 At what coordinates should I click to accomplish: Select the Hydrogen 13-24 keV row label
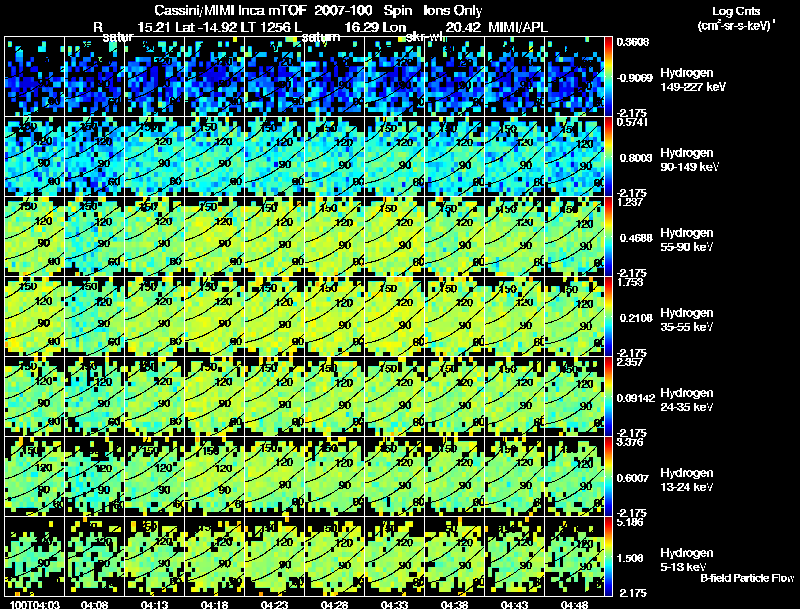686,480
